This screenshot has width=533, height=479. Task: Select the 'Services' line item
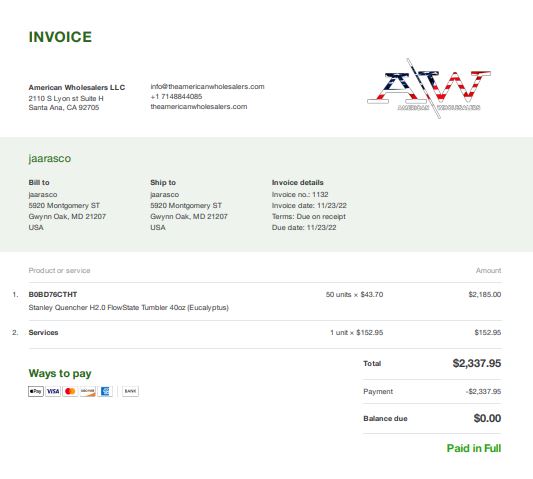44,332
